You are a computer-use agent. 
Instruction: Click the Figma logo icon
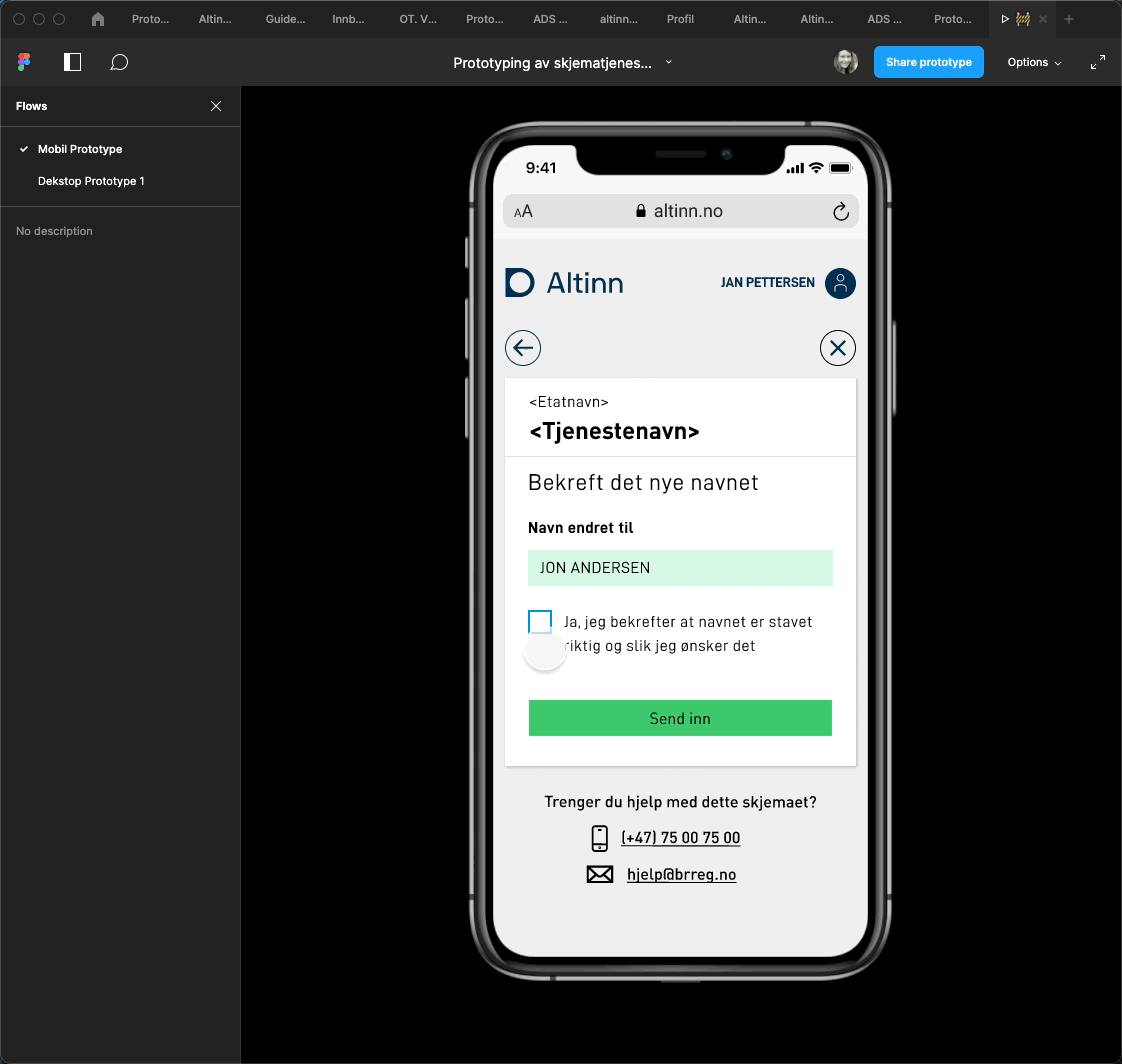tap(24, 62)
